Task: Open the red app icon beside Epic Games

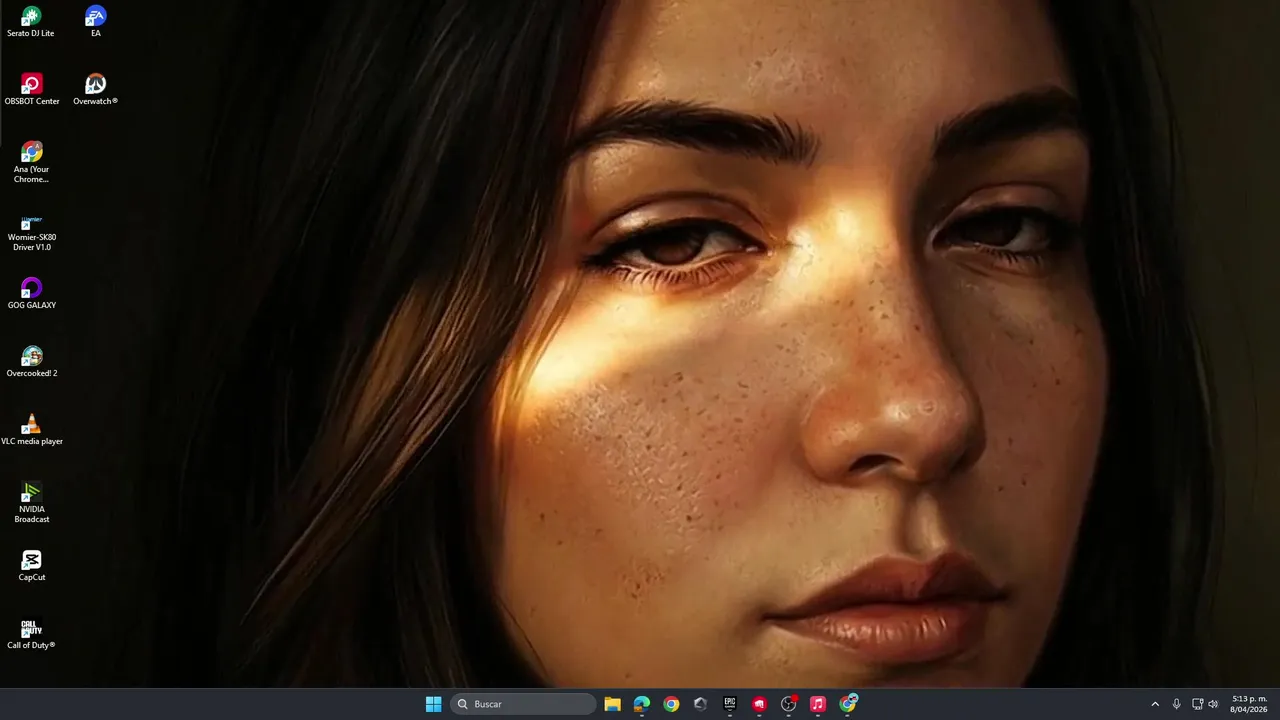Action: [x=759, y=704]
